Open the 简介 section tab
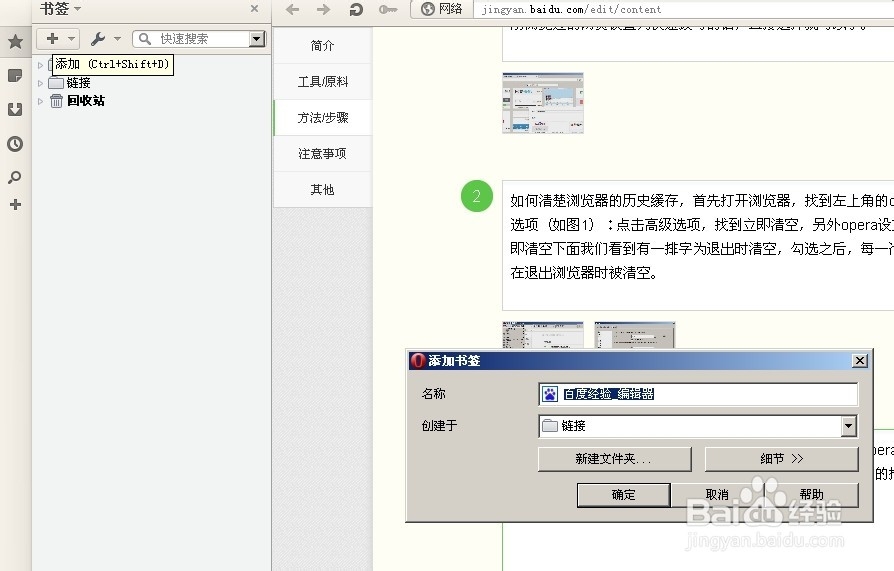The height and width of the screenshot is (571, 894). [322, 46]
